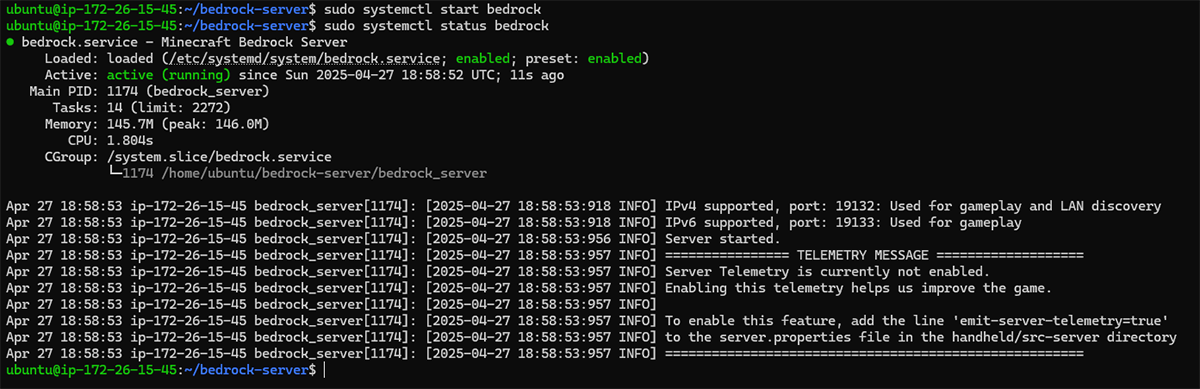Click the 'sudo systemctl status bedrock' command
The image size is (1200, 389).
click(x=438, y=26)
